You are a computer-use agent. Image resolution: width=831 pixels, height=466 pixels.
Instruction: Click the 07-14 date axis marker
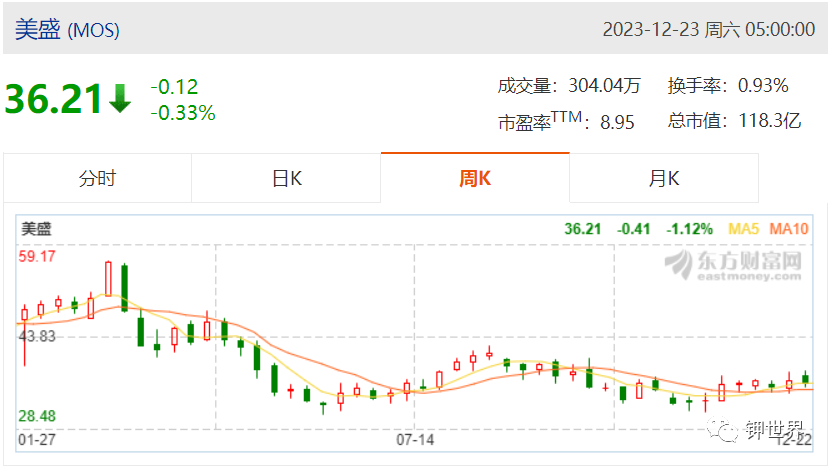coord(415,439)
